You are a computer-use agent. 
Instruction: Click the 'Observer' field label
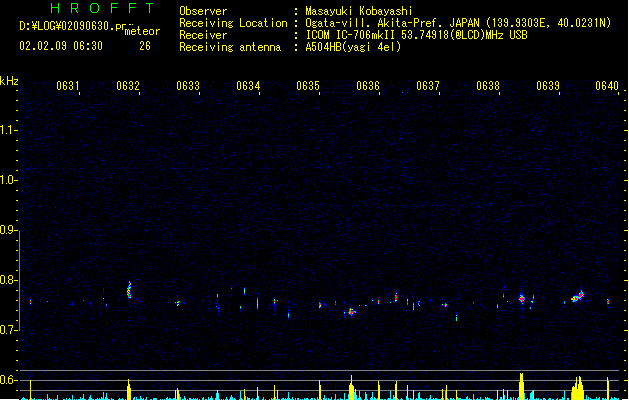203,11
